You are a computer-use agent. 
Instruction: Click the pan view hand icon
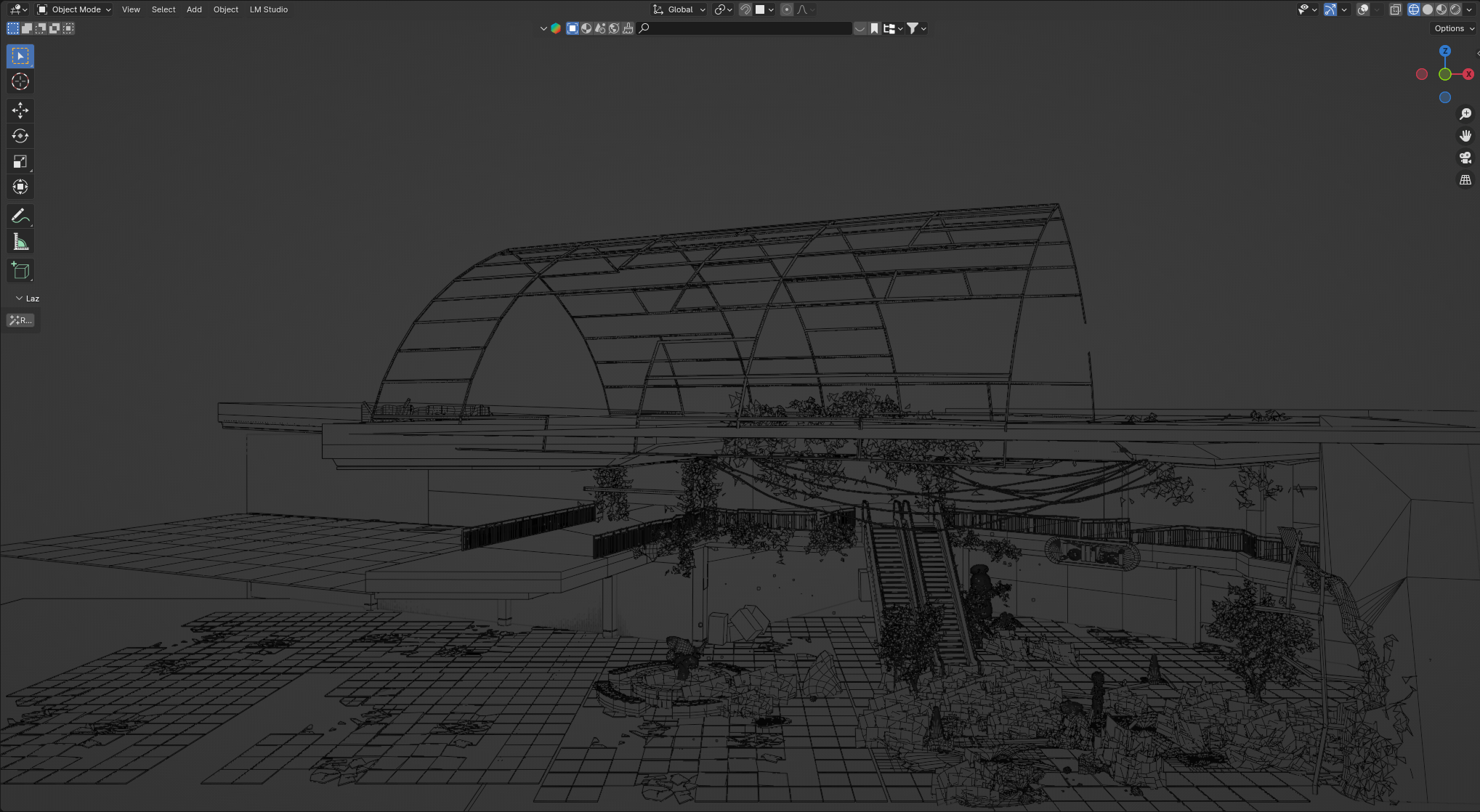point(1465,136)
